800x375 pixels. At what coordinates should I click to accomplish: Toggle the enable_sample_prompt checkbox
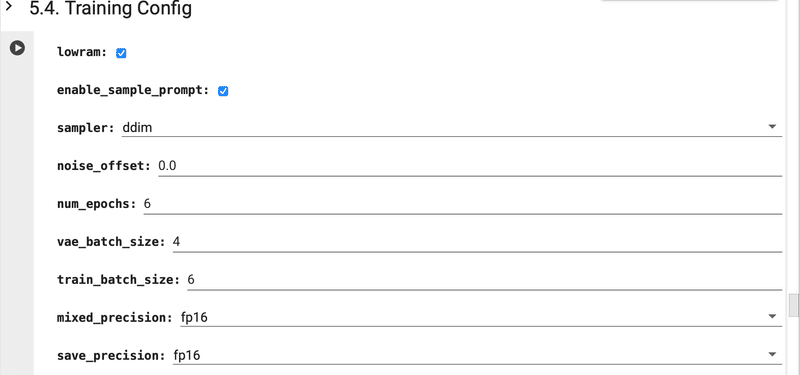(223, 91)
